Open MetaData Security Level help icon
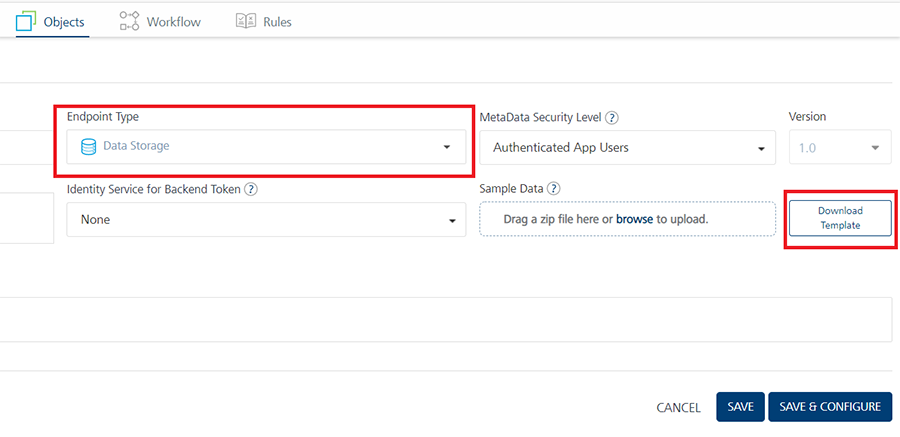The width and height of the screenshot is (900, 437). pyautogui.click(x=612, y=117)
